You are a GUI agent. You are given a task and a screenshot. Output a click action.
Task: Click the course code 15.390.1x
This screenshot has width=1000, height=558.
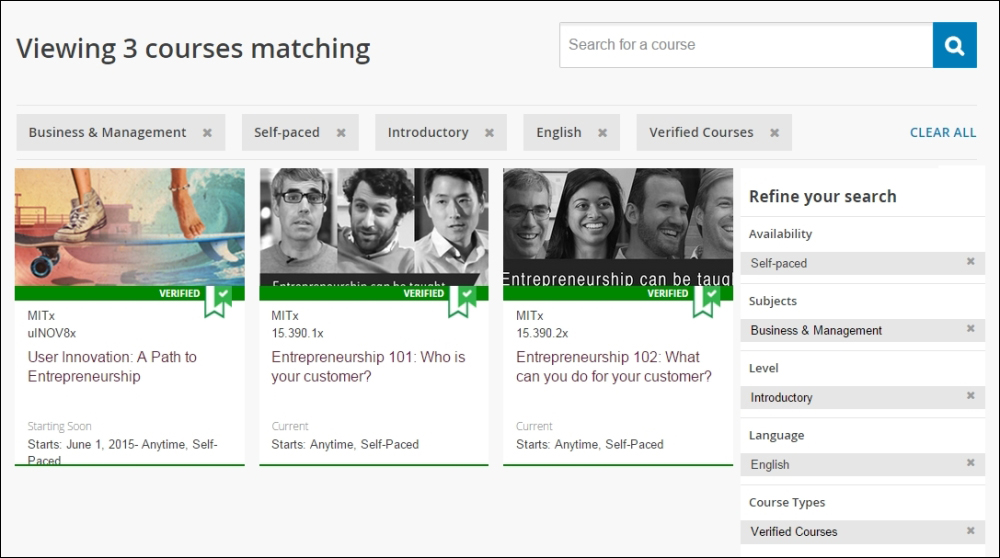(297, 333)
